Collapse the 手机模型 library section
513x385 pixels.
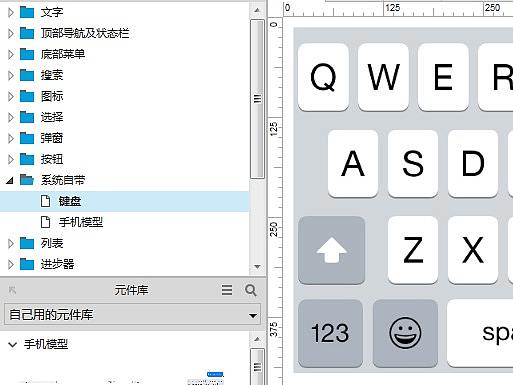pos(12,344)
